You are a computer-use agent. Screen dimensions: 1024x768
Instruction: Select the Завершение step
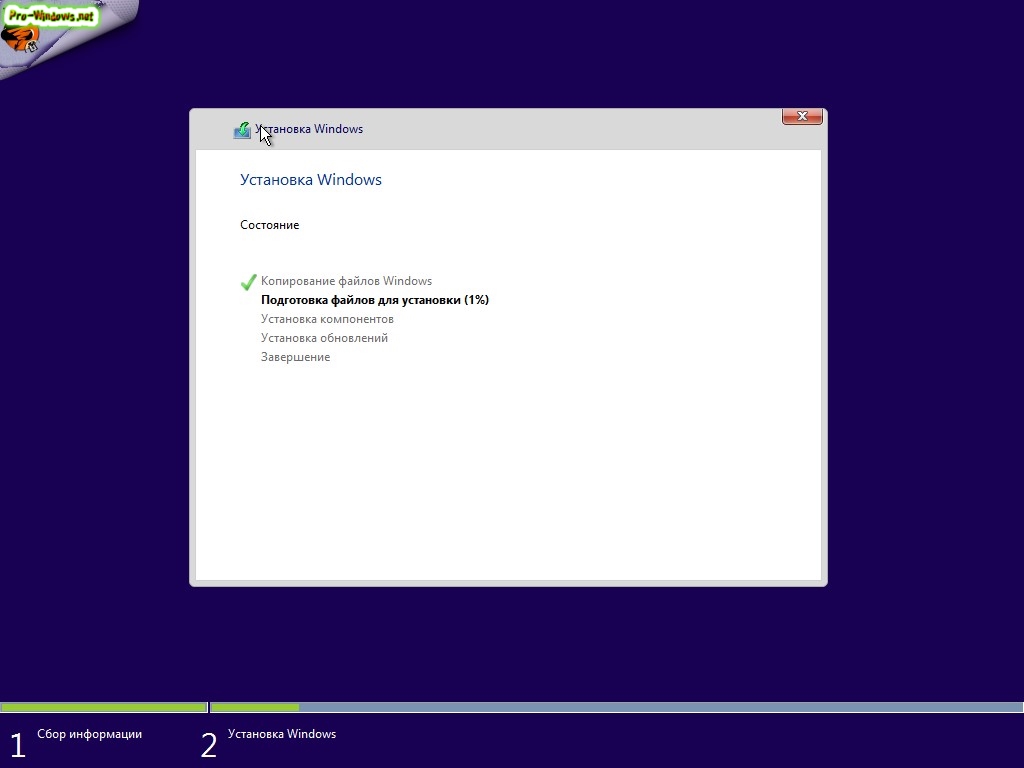click(295, 357)
